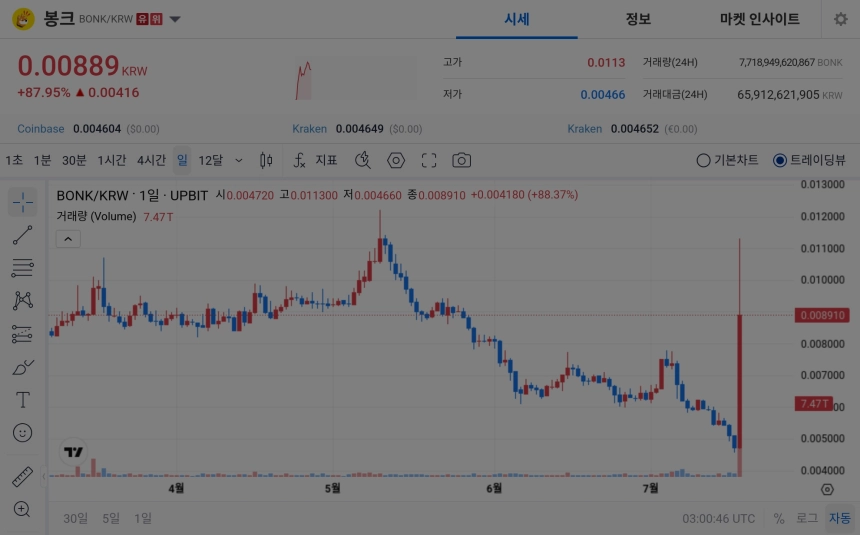860x535 pixels.
Task: Select the 4시간 interval
Action: tap(151, 160)
